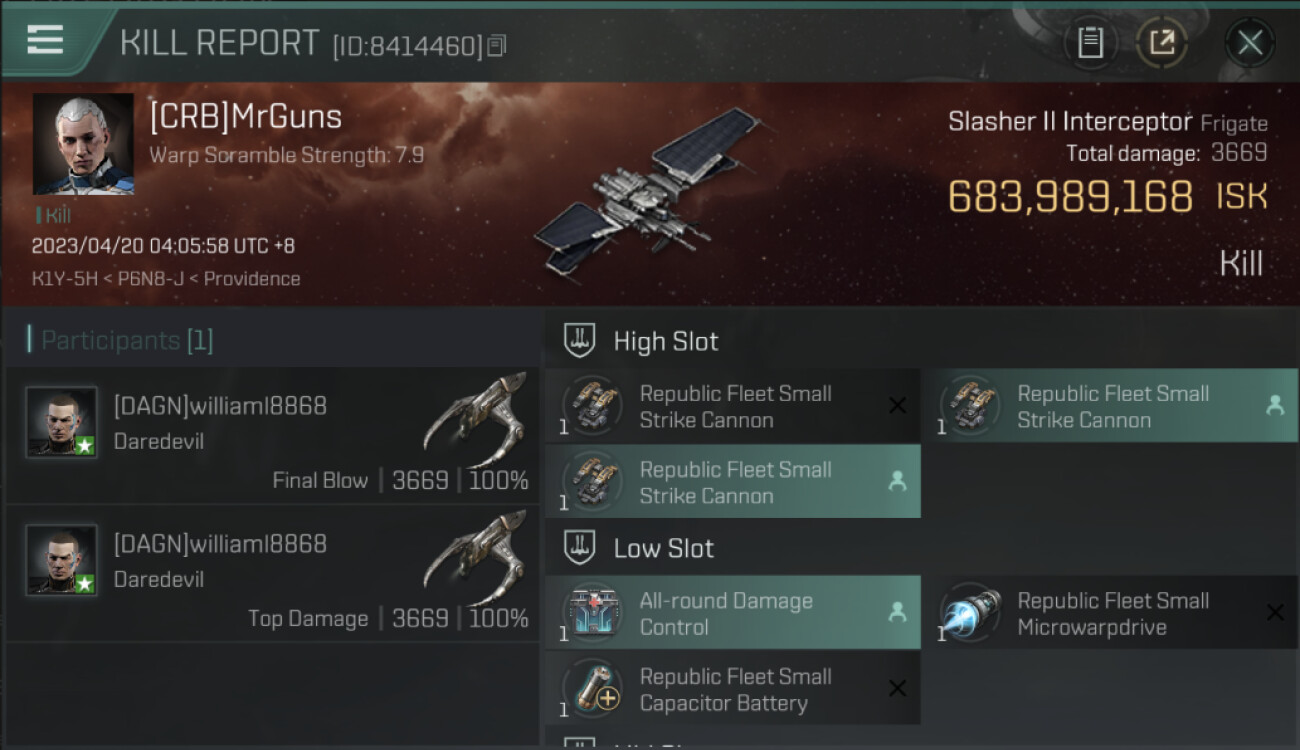Click the Slasher II Interceptor ship name
This screenshot has height=750, width=1300.
(x=1070, y=122)
